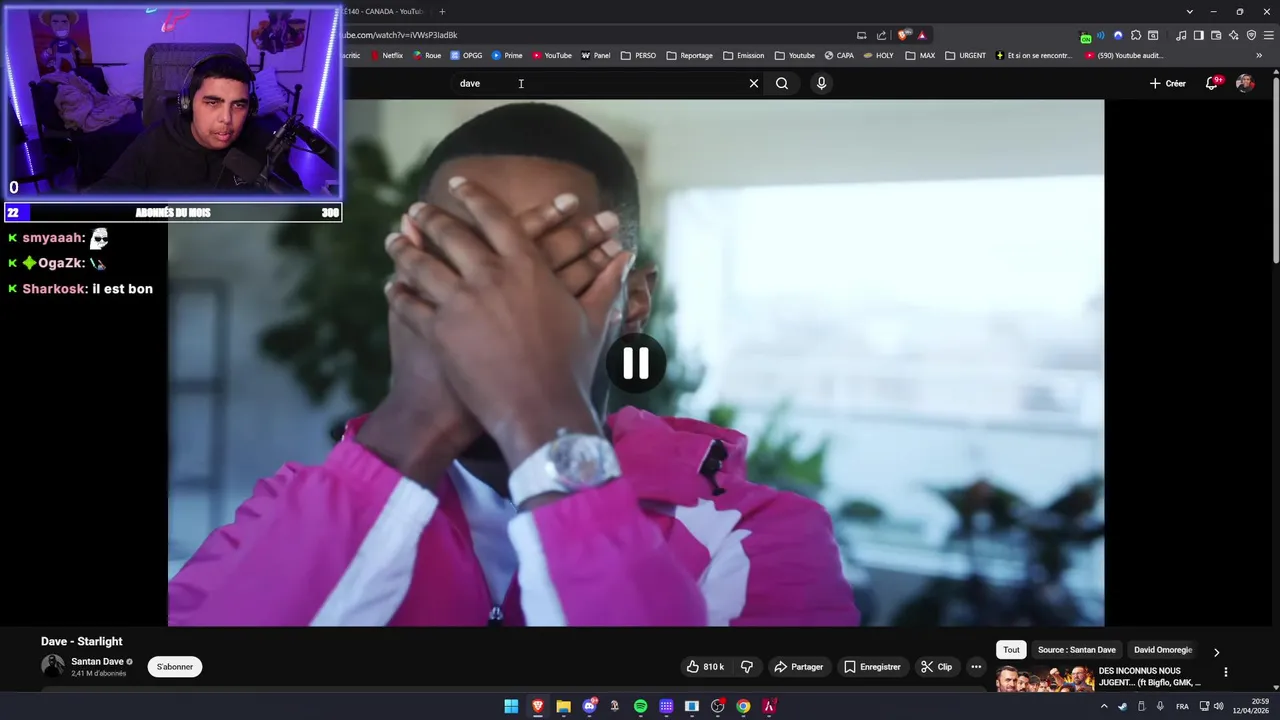This screenshot has height=720, width=1280.
Task: Open the Prime bookmark
Action: 507,56
